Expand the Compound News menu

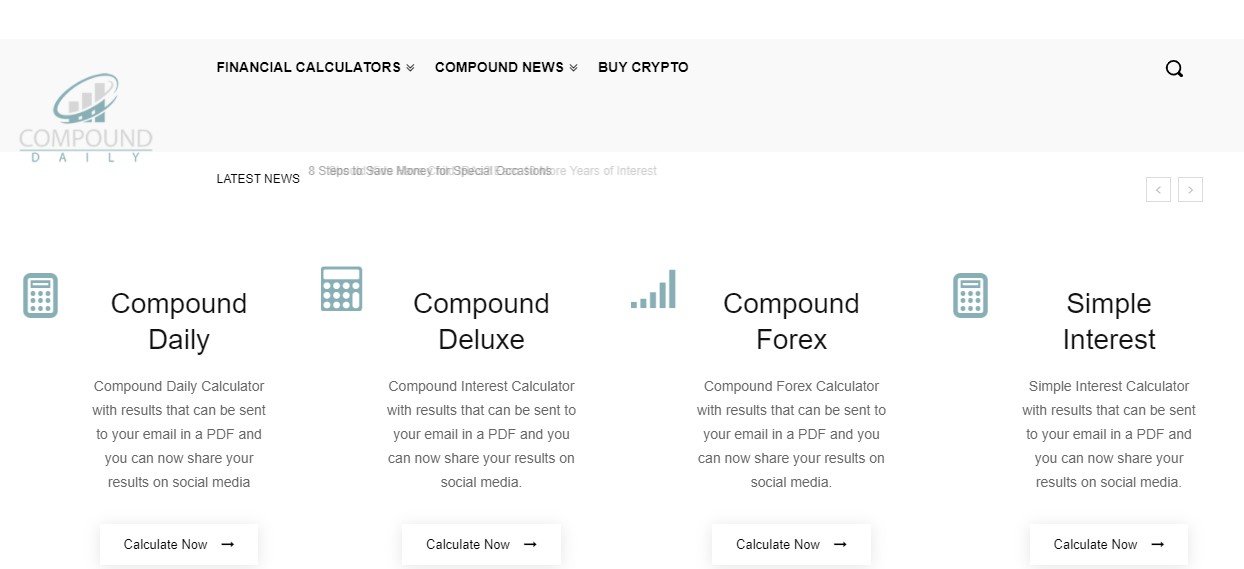point(506,67)
